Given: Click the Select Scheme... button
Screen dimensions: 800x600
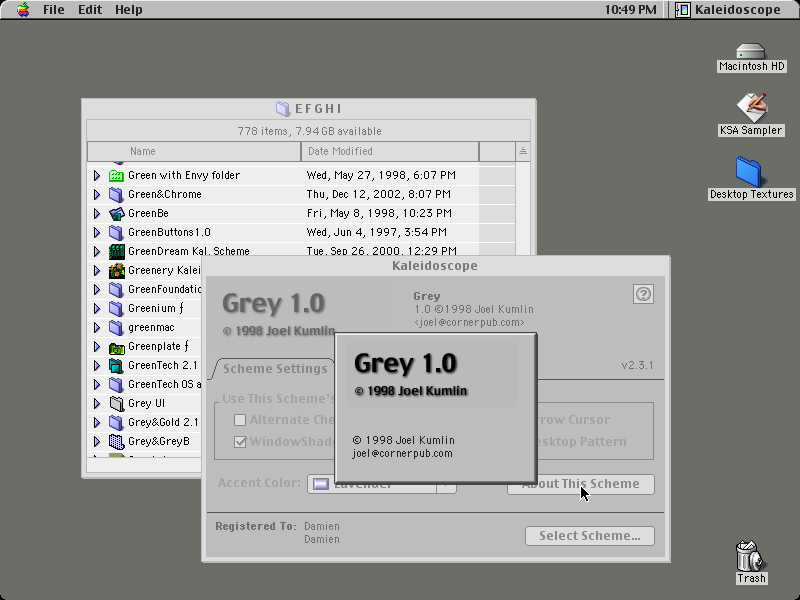Looking at the screenshot, I should (x=590, y=536).
